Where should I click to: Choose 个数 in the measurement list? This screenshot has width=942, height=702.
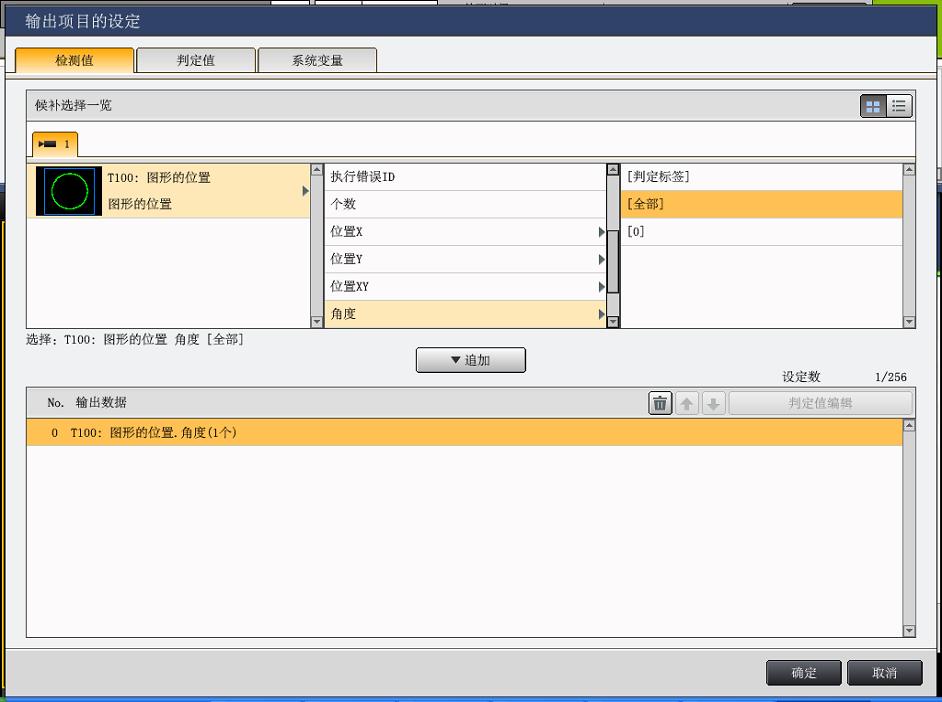[465, 204]
